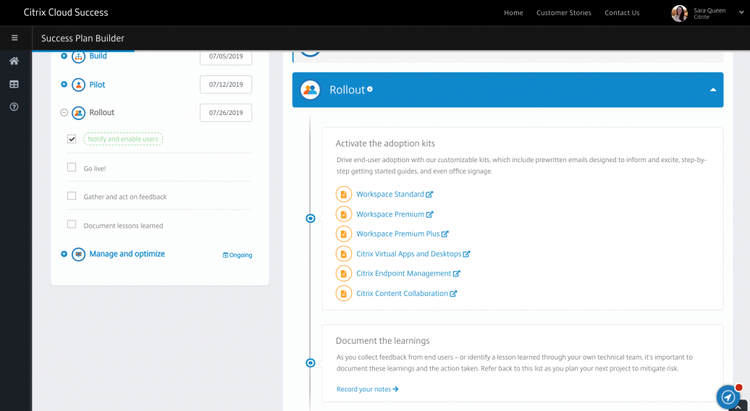
Task: Open Customer Stories in top navigation
Action: click(x=563, y=13)
